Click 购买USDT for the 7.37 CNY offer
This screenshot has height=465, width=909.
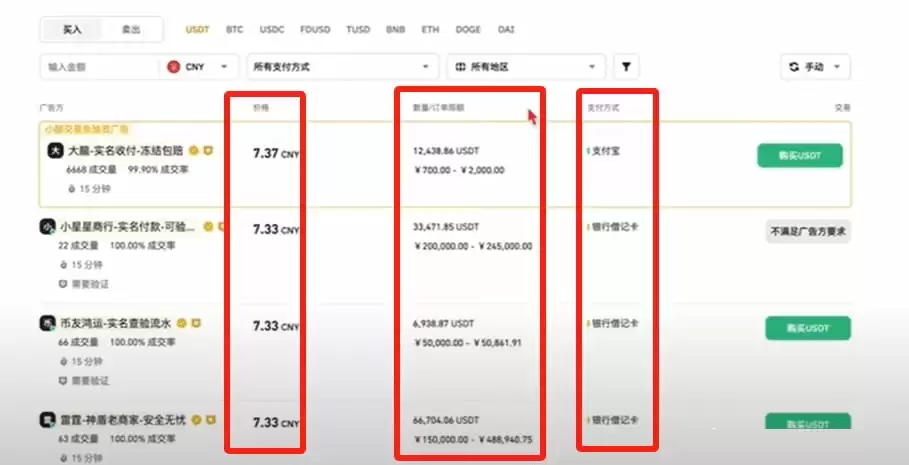click(799, 155)
